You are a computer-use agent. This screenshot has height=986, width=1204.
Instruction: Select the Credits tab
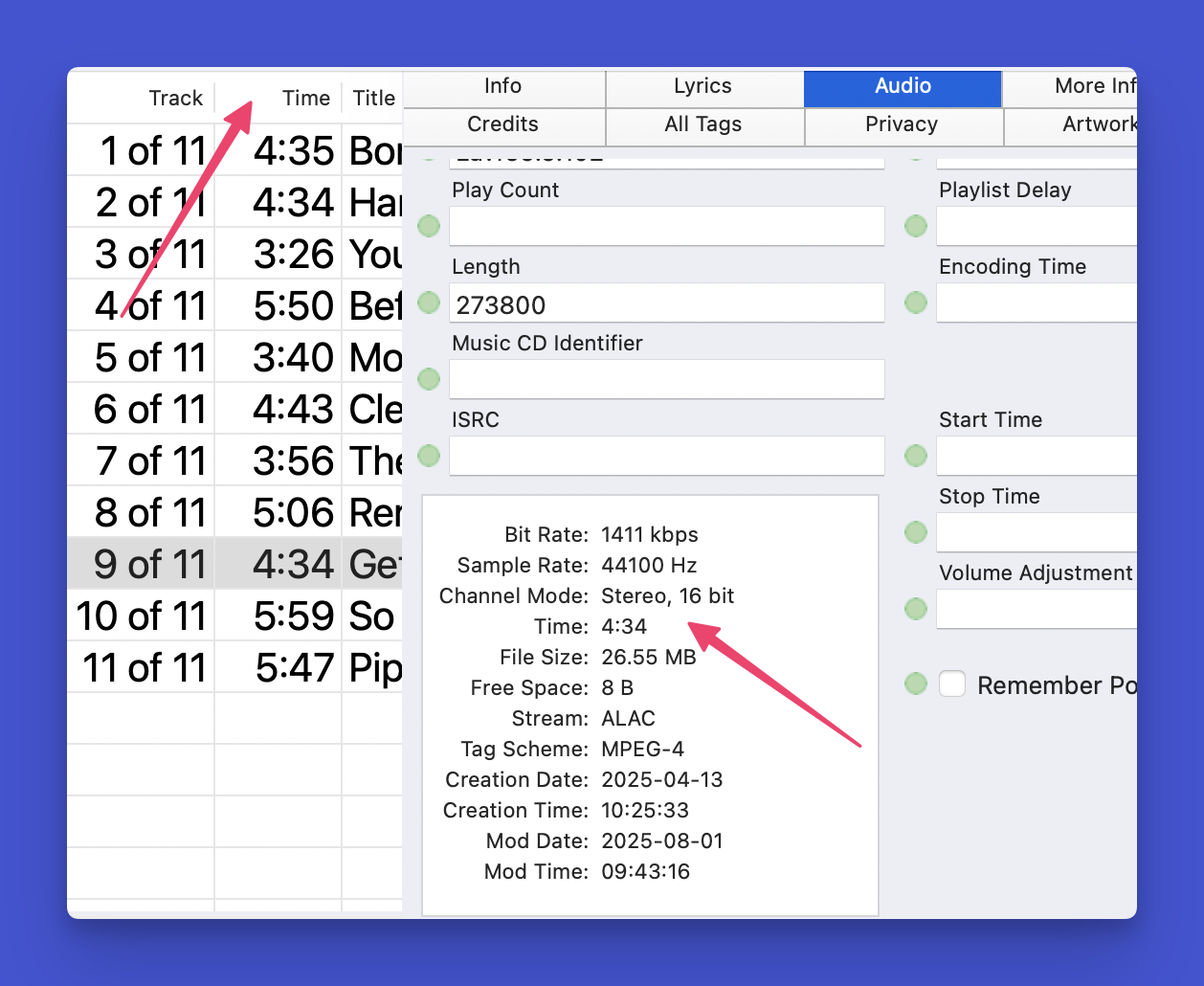click(502, 124)
